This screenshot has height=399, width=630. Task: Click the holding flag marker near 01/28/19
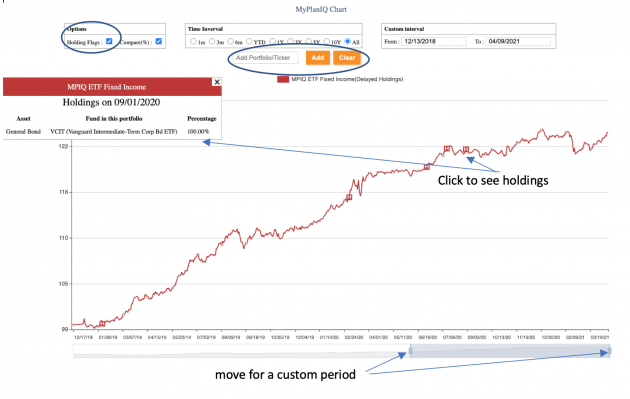click(x=102, y=323)
